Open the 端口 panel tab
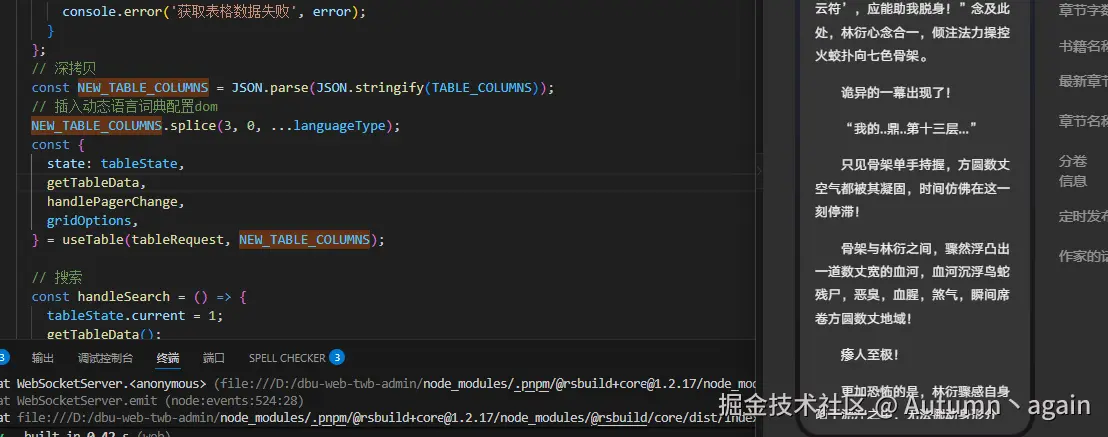1108x437 pixels. coord(214,358)
